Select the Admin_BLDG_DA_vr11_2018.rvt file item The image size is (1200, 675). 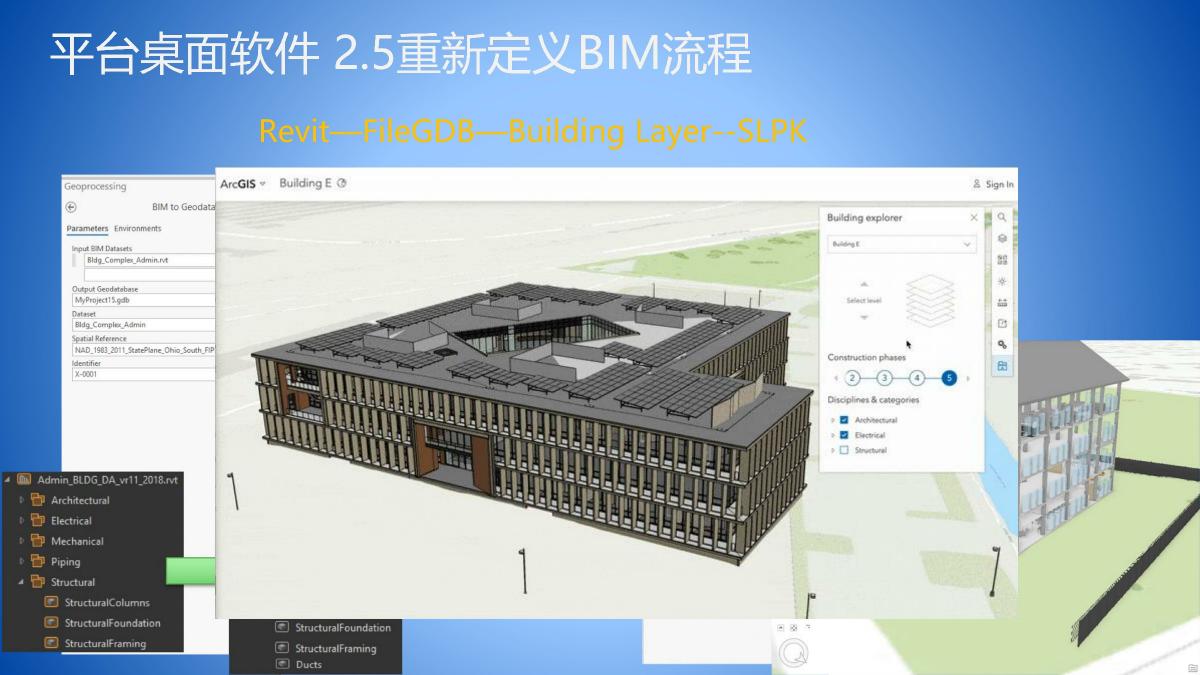(x=107, y=479)
